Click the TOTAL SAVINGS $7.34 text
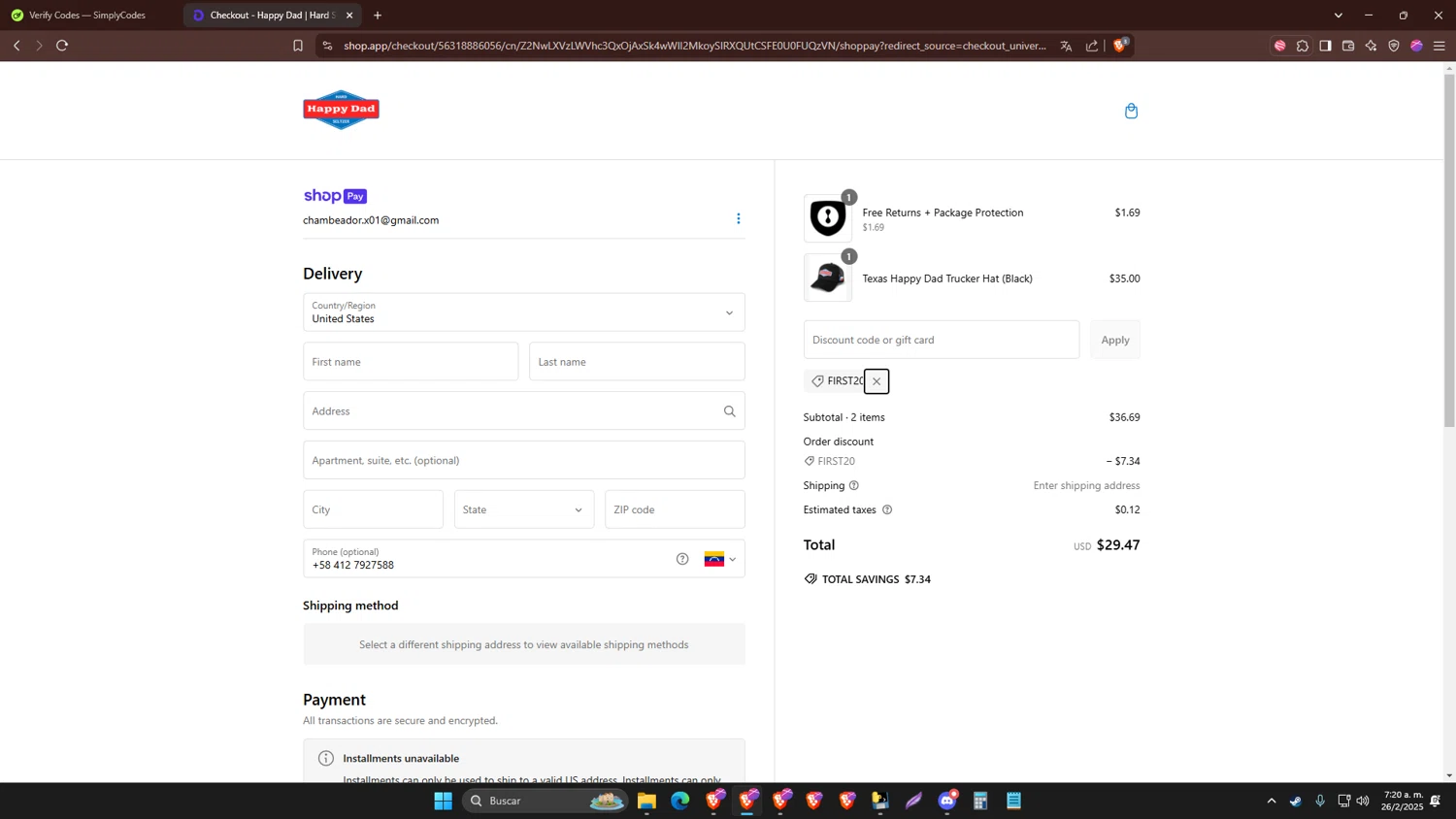 coord(877,579)
